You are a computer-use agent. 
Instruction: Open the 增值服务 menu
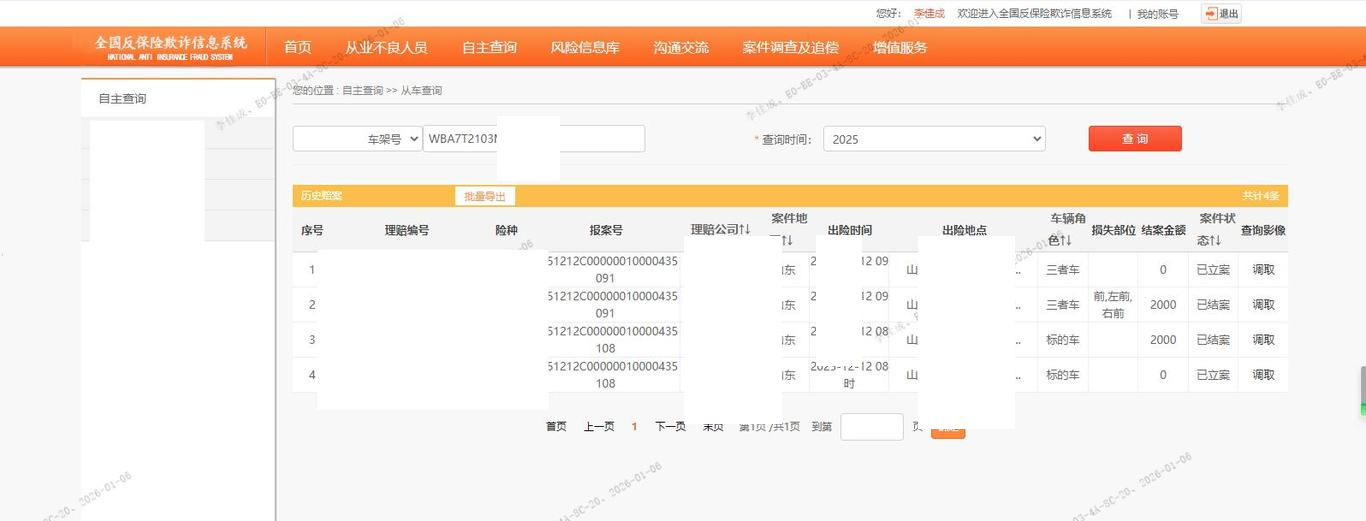tap(899, 47)
